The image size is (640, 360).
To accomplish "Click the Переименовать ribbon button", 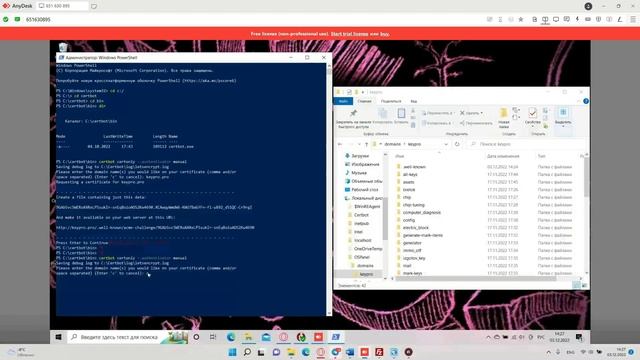I will [x=476, y=123].
